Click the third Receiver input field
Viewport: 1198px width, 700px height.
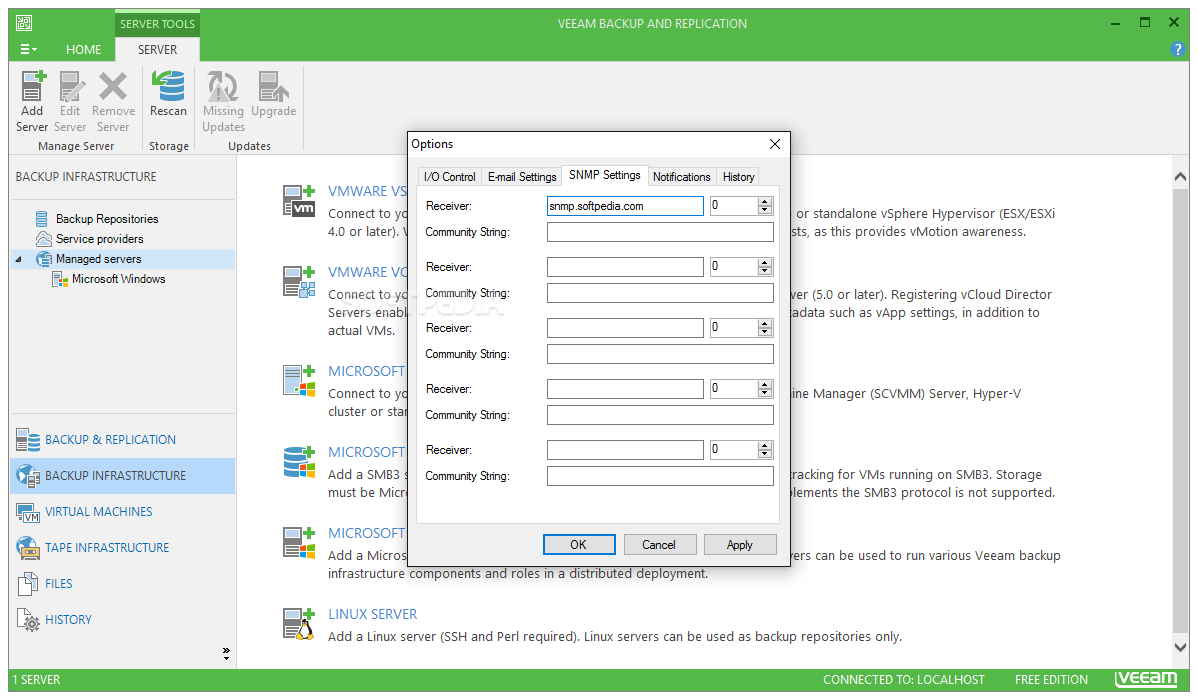(625, 328)
